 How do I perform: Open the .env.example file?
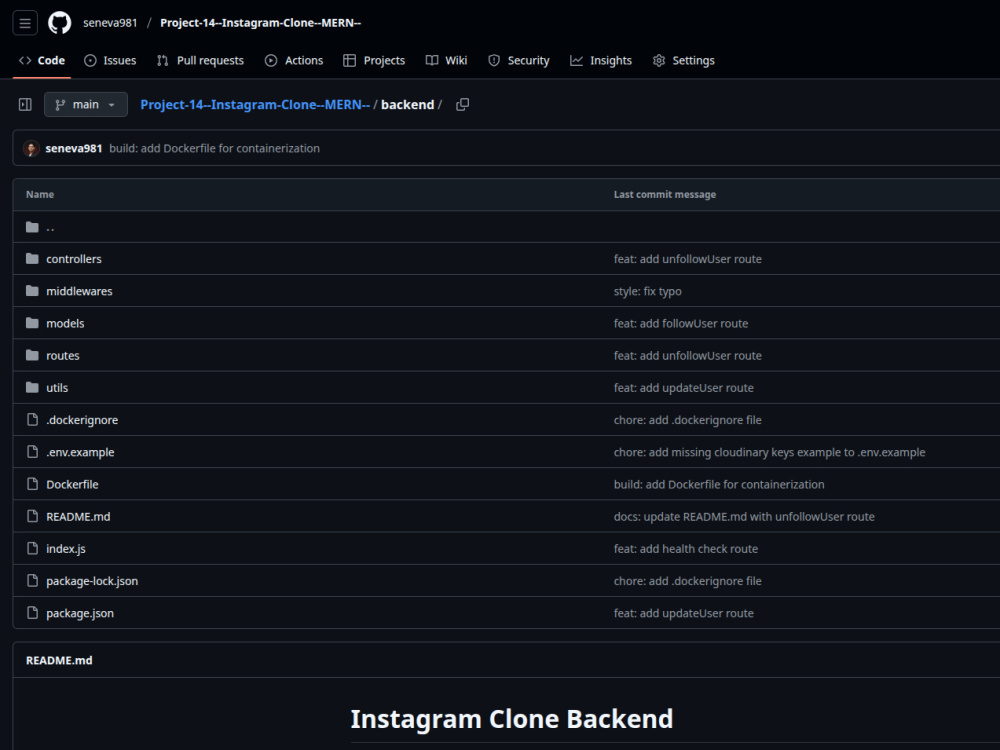click(80, 452)
